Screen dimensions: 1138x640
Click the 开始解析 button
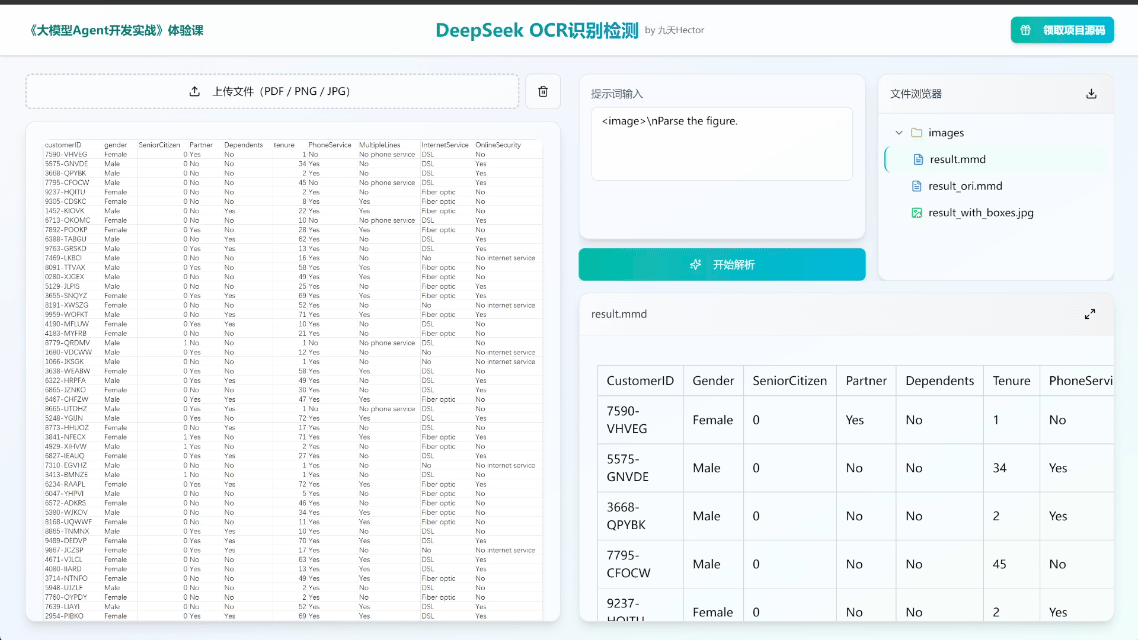[722, 265]
